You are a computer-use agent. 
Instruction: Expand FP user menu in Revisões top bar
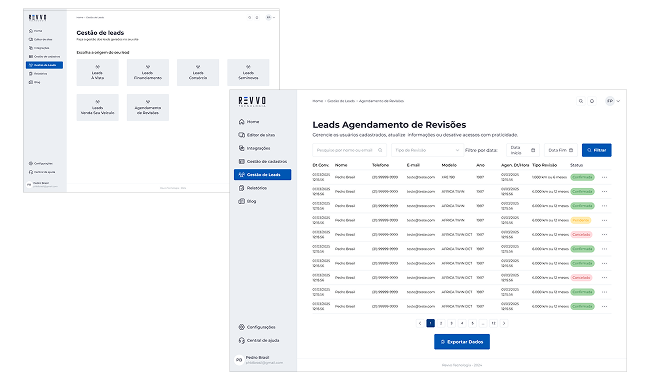pos(613,101)
